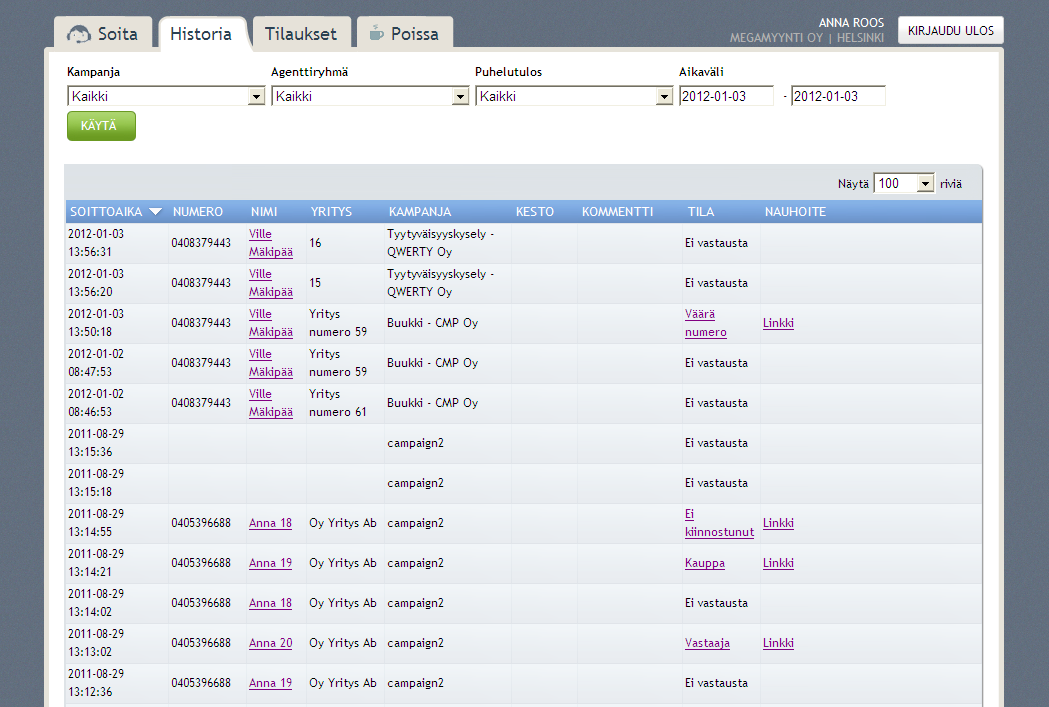
Task: Sort by the KESTO column header
Action: pyautogui.click(x=535, y=212)
